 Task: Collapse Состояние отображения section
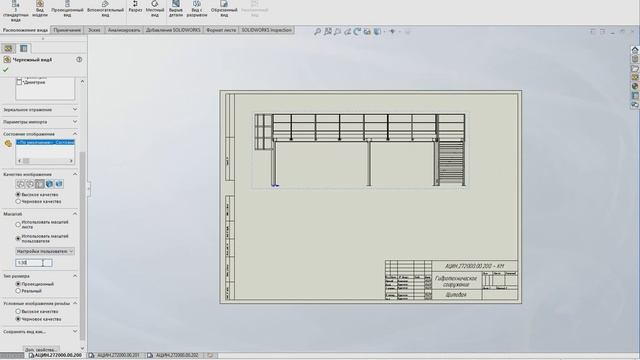pos(75,134)
